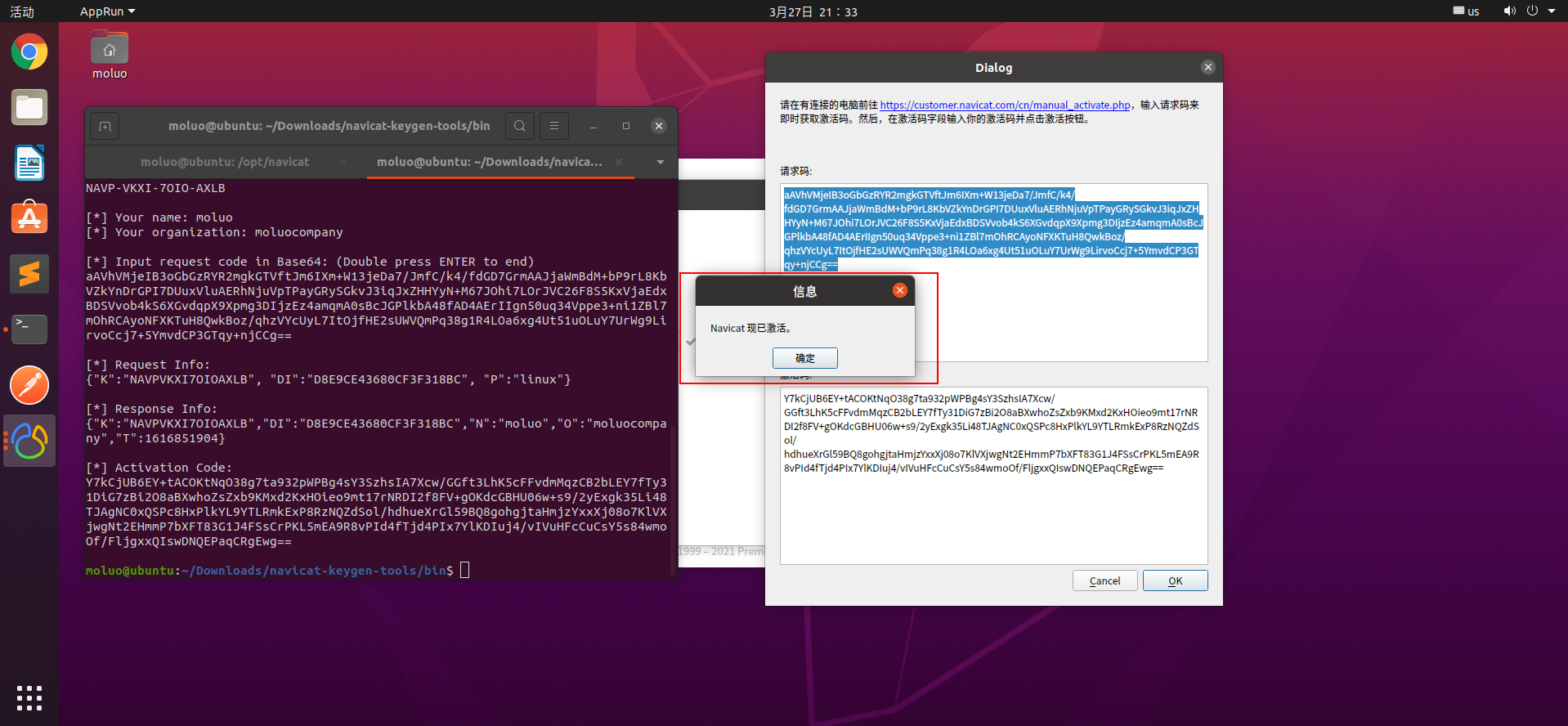Click Cancel in the Dialog window
The width and height of the screenshot is (1568, 726).
coord(1105,580)
